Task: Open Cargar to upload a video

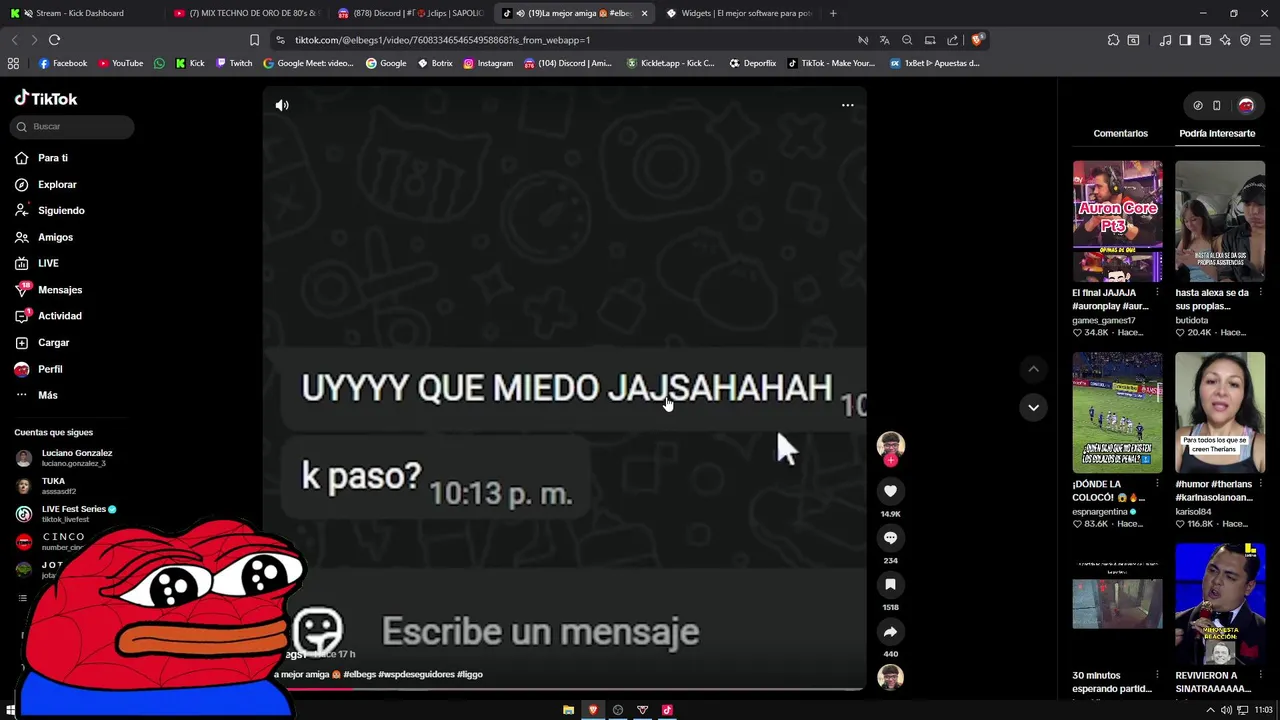Action: coord(42,342)
